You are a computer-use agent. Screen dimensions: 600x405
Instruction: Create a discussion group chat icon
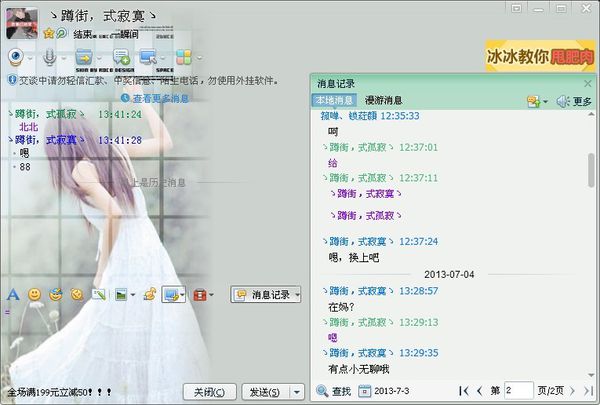(121, 57)
